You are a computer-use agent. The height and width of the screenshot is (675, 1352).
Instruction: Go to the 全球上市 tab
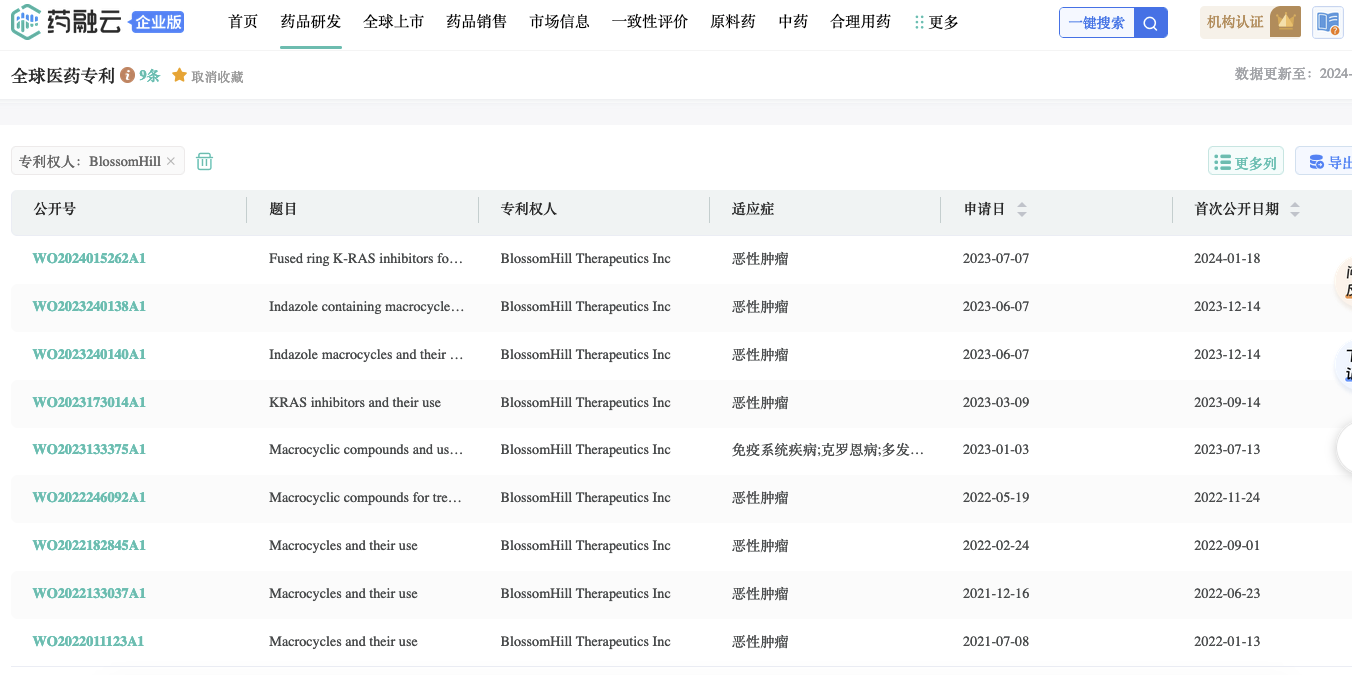point(394,22)
